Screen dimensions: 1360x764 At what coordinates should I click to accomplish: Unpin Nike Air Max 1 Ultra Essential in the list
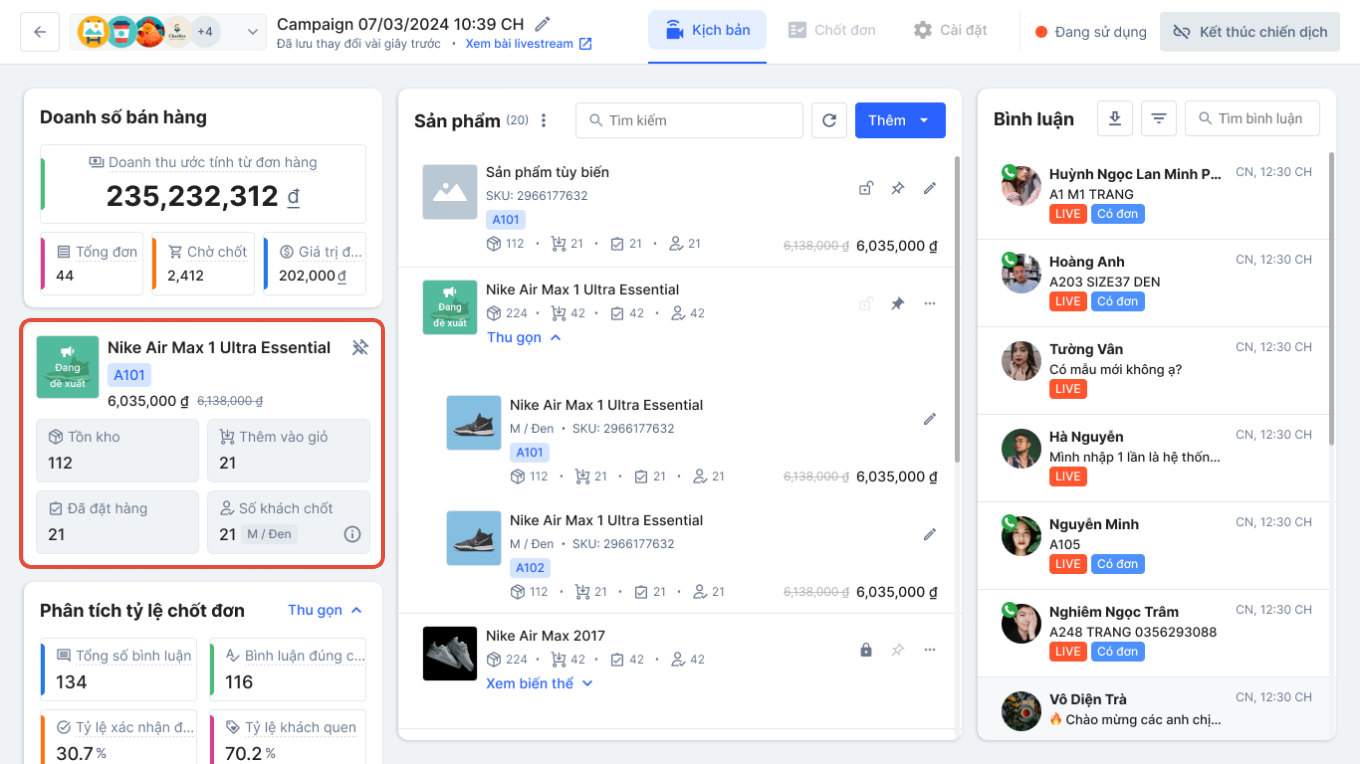tap(898, 303)
